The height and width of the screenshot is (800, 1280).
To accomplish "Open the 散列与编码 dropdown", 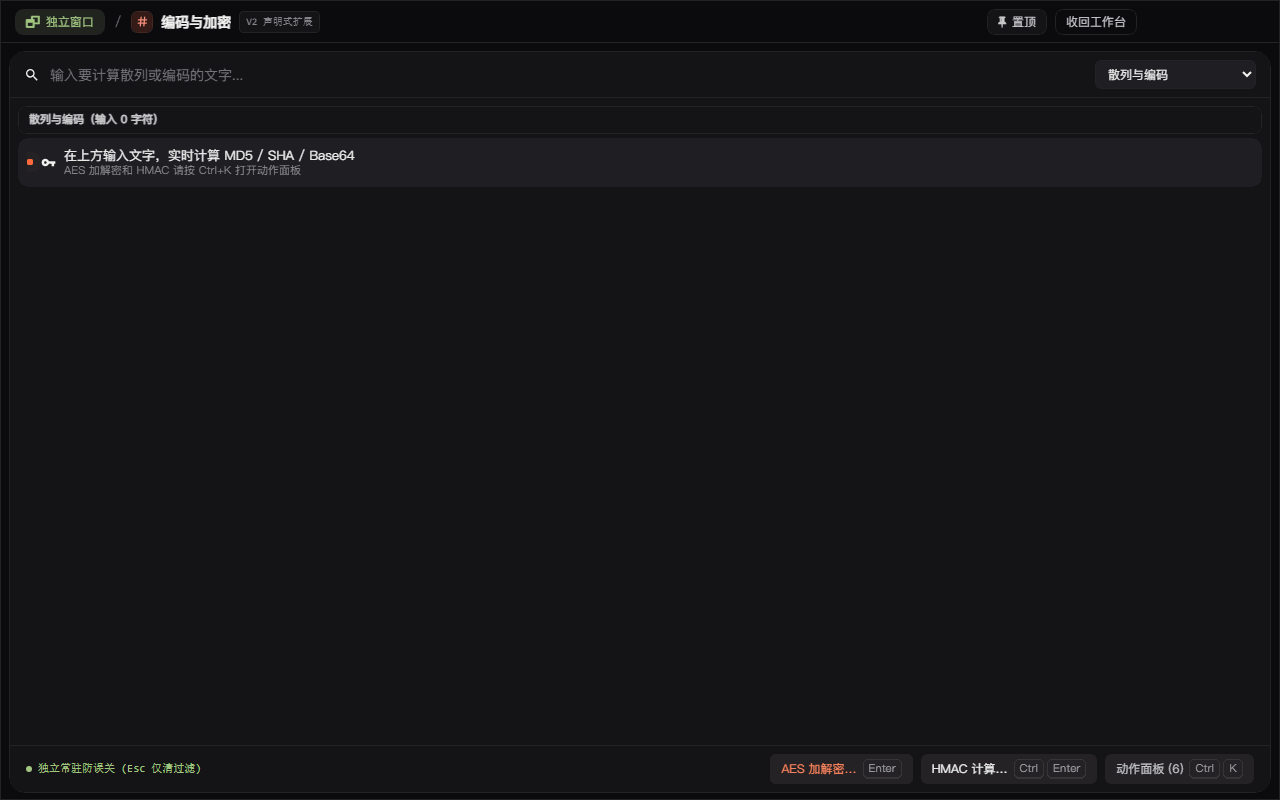I will (x=1175, y=75).
